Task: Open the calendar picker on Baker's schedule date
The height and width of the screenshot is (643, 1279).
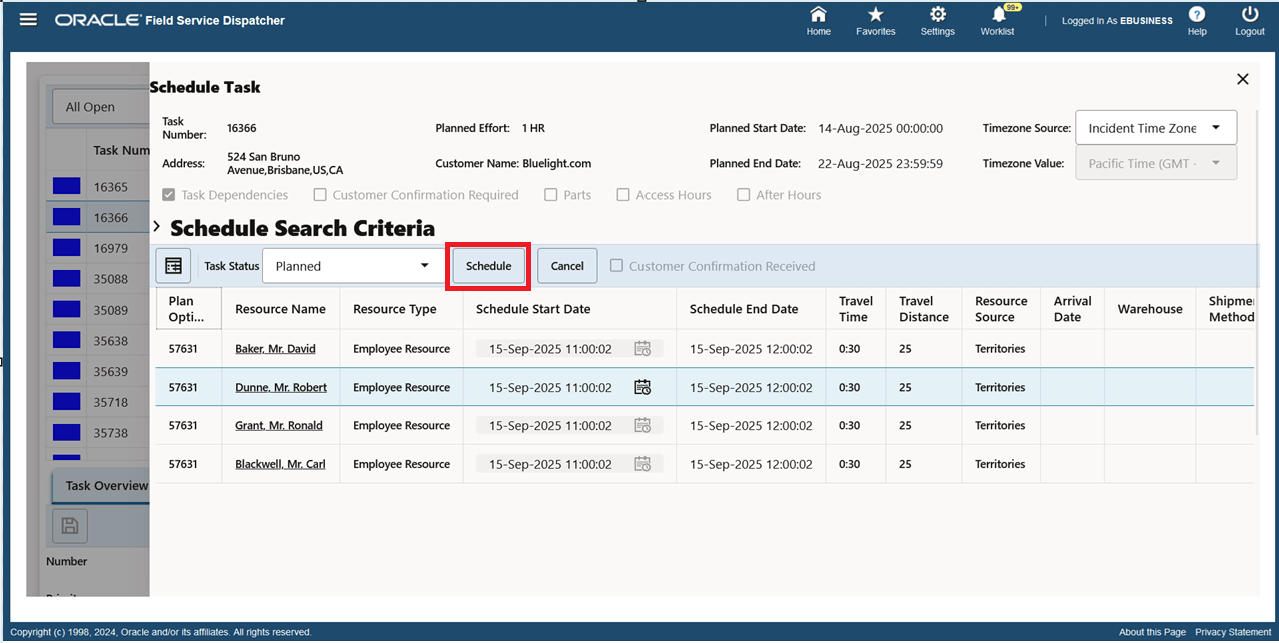Action: click(x=642, y=348)
